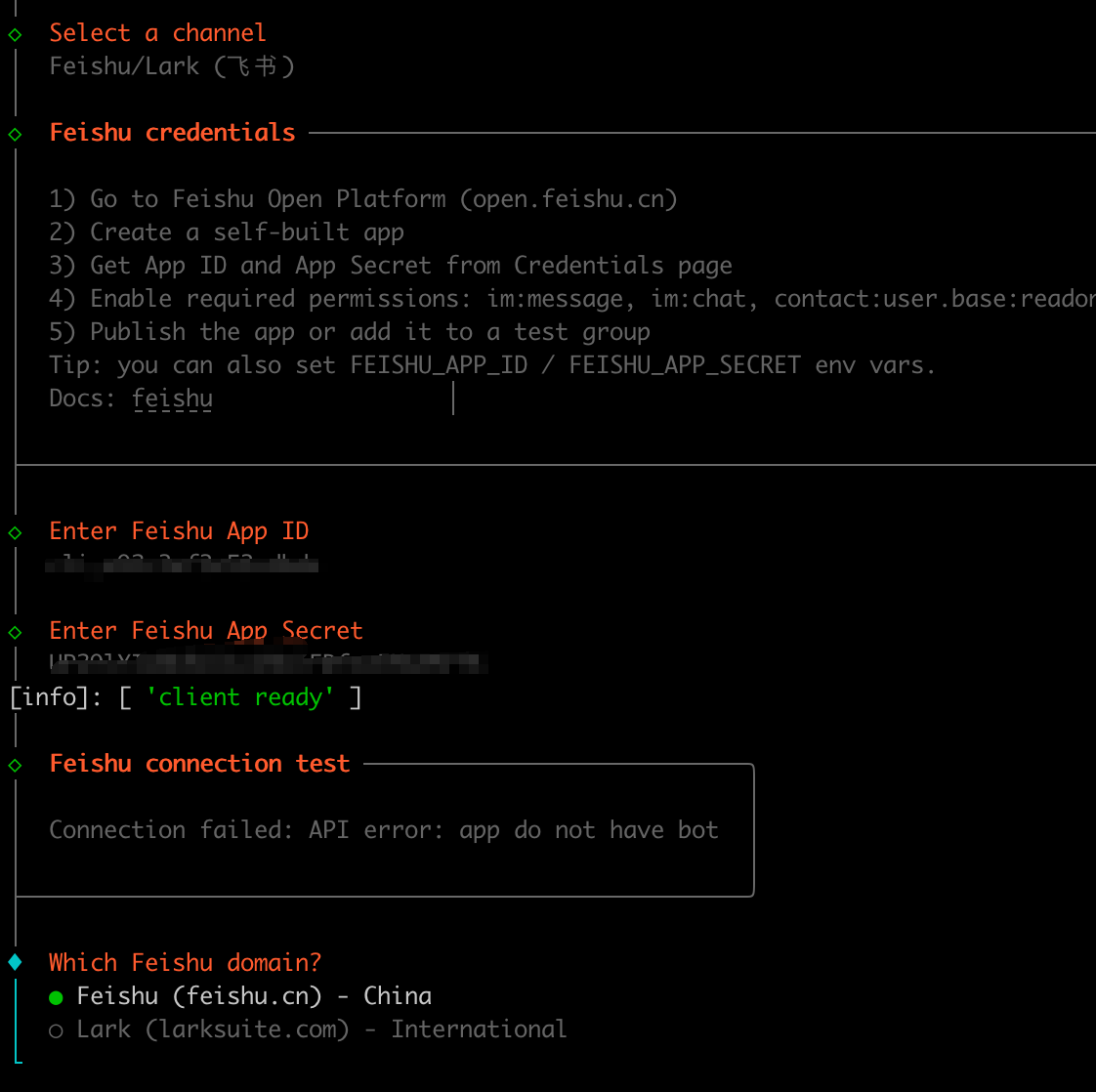Open the underlined feishu Docs link
Image resolution: width=1096 pixels, height=1092 pixels.
[x=172, y=399]
